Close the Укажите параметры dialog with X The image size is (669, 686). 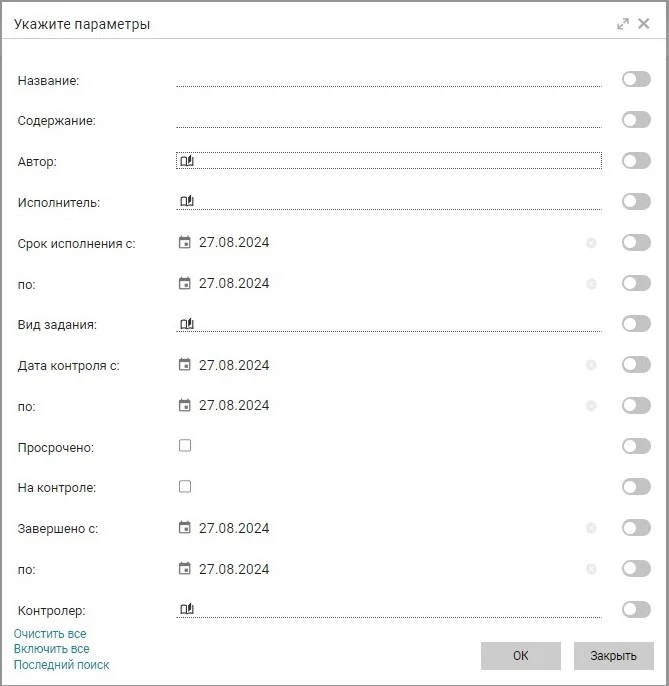pyautogui.click(x=644, y=24)
